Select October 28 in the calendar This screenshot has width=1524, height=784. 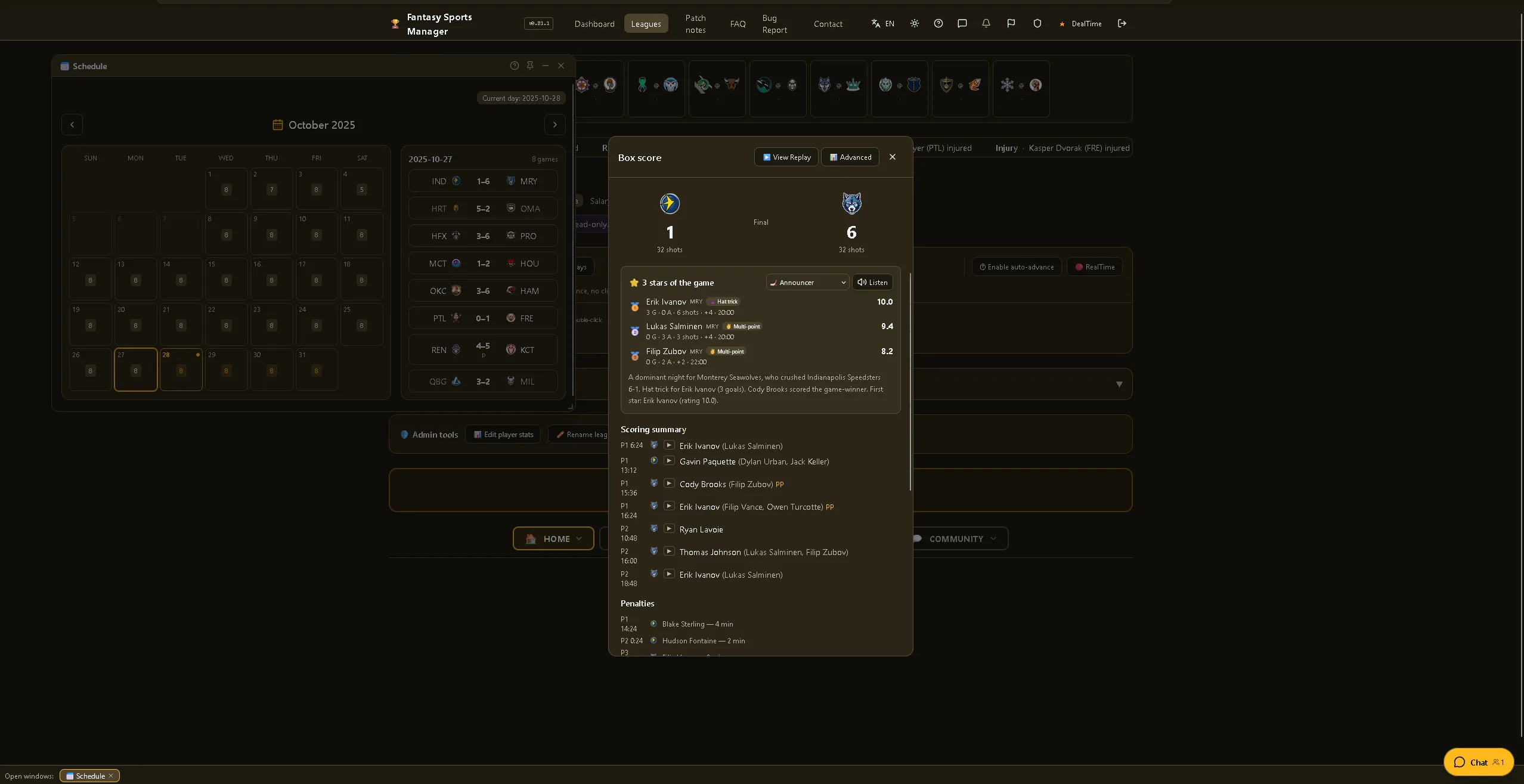pos(181,370)
